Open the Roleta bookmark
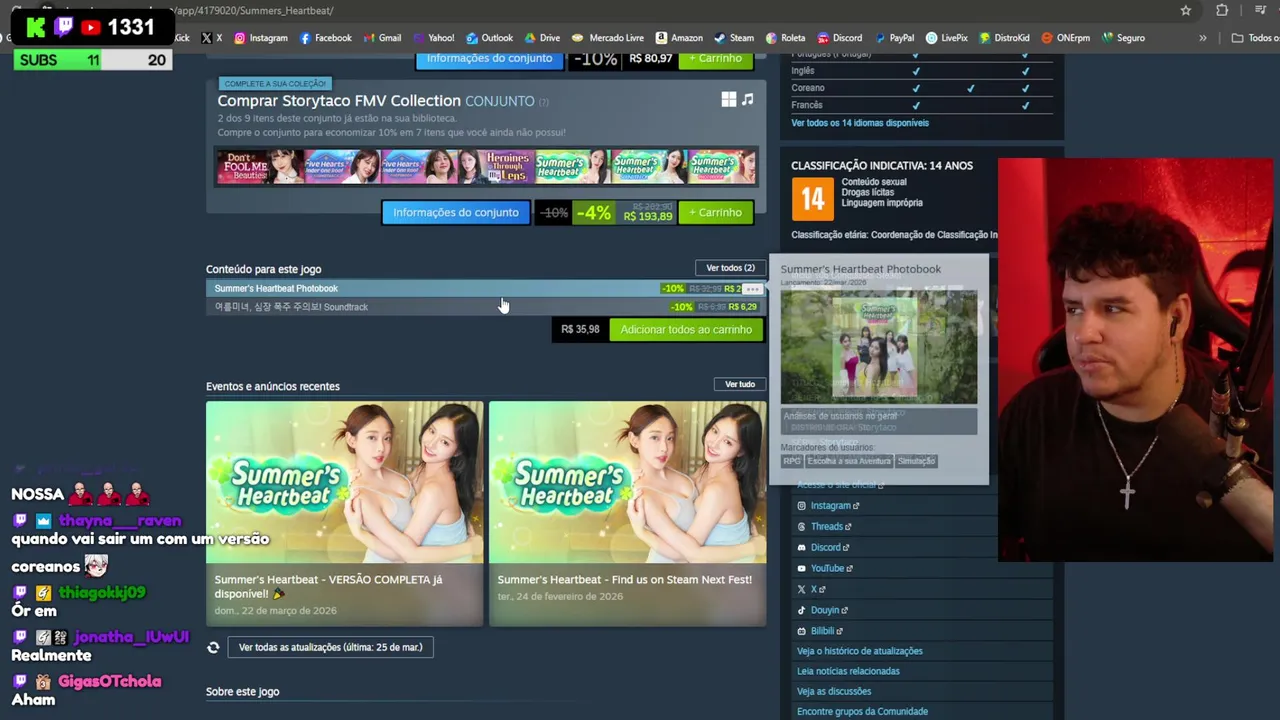This screenshot has width=1280, height=720. (x=785, y=38)
